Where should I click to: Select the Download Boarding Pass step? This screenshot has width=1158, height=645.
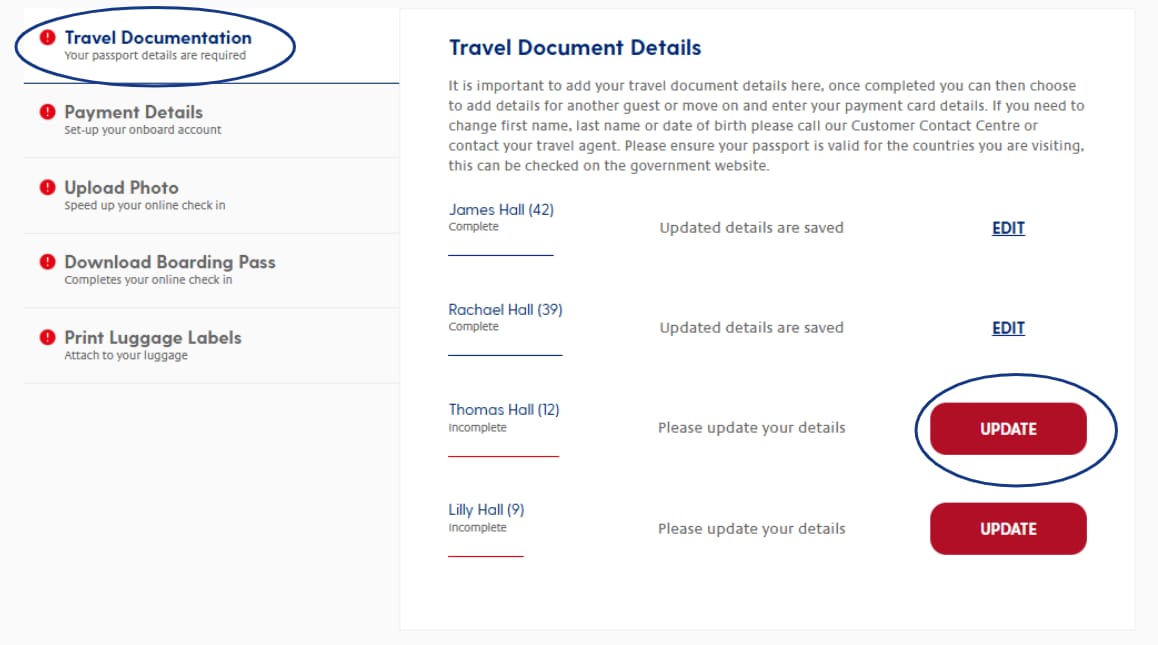(211, 270)
